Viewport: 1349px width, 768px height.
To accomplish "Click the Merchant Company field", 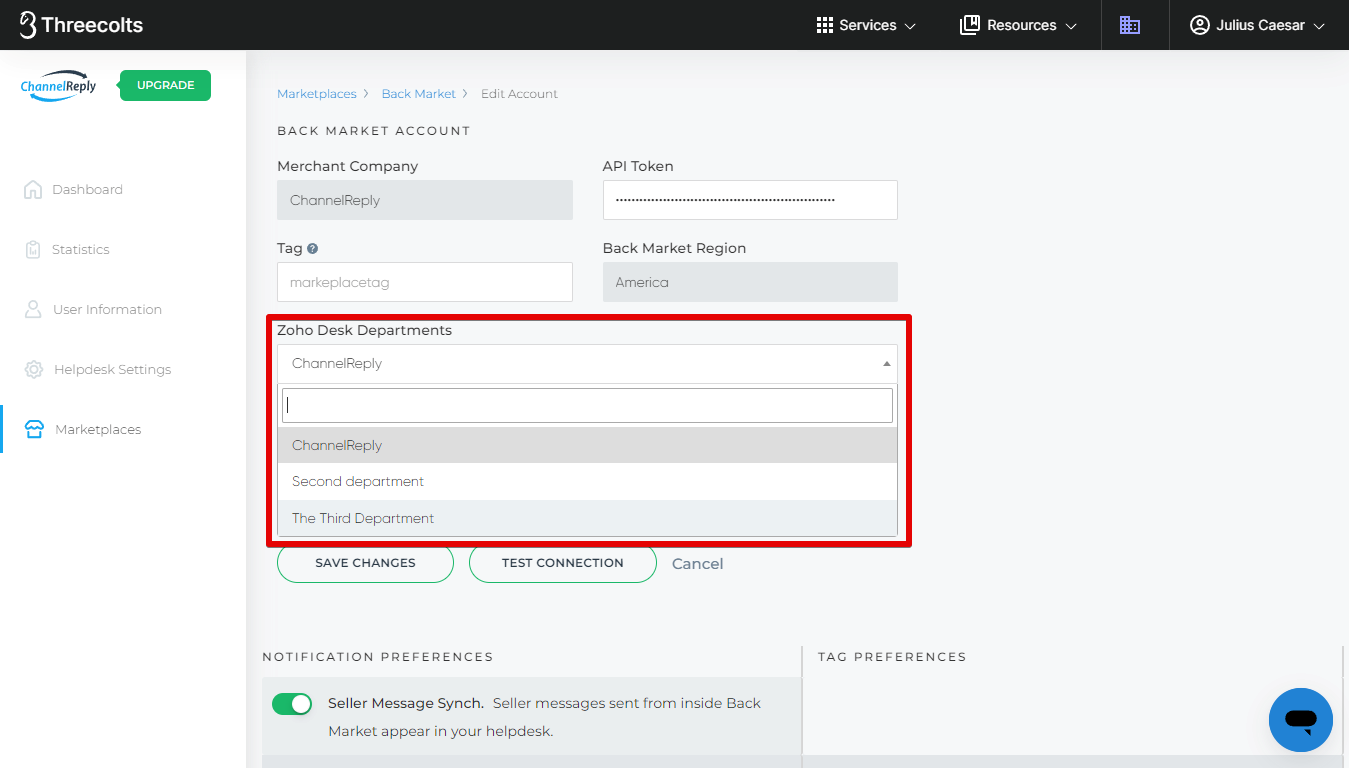I will [425, 200].
